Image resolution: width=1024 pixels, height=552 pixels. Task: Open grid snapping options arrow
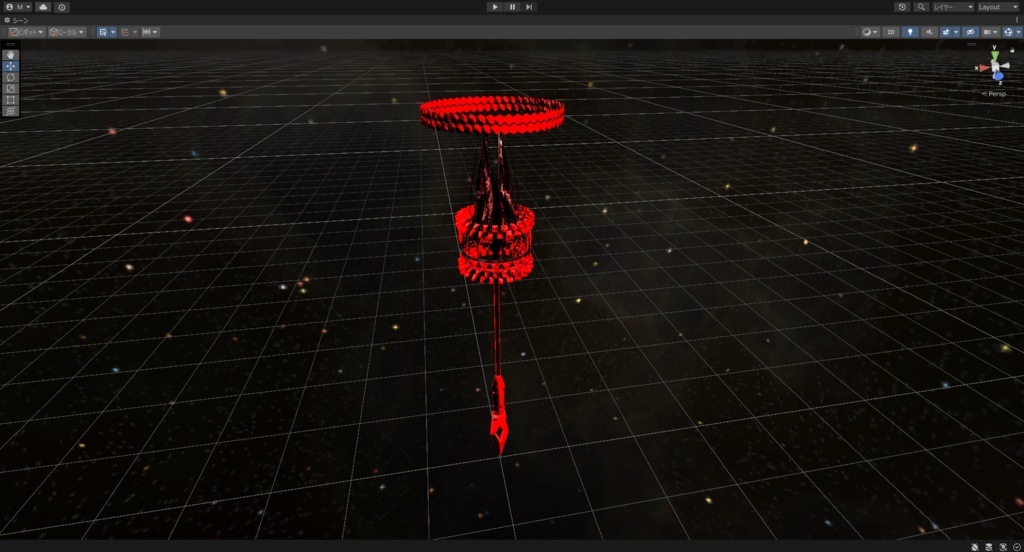[135, 32]
